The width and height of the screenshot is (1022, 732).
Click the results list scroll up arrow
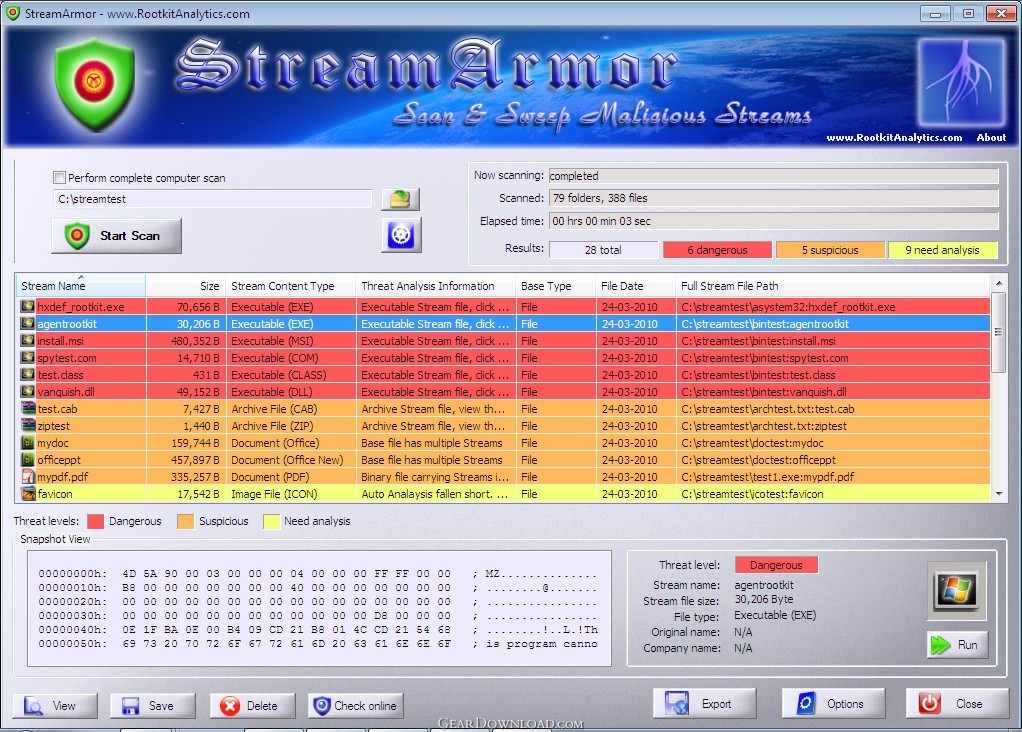coord(999,283)
